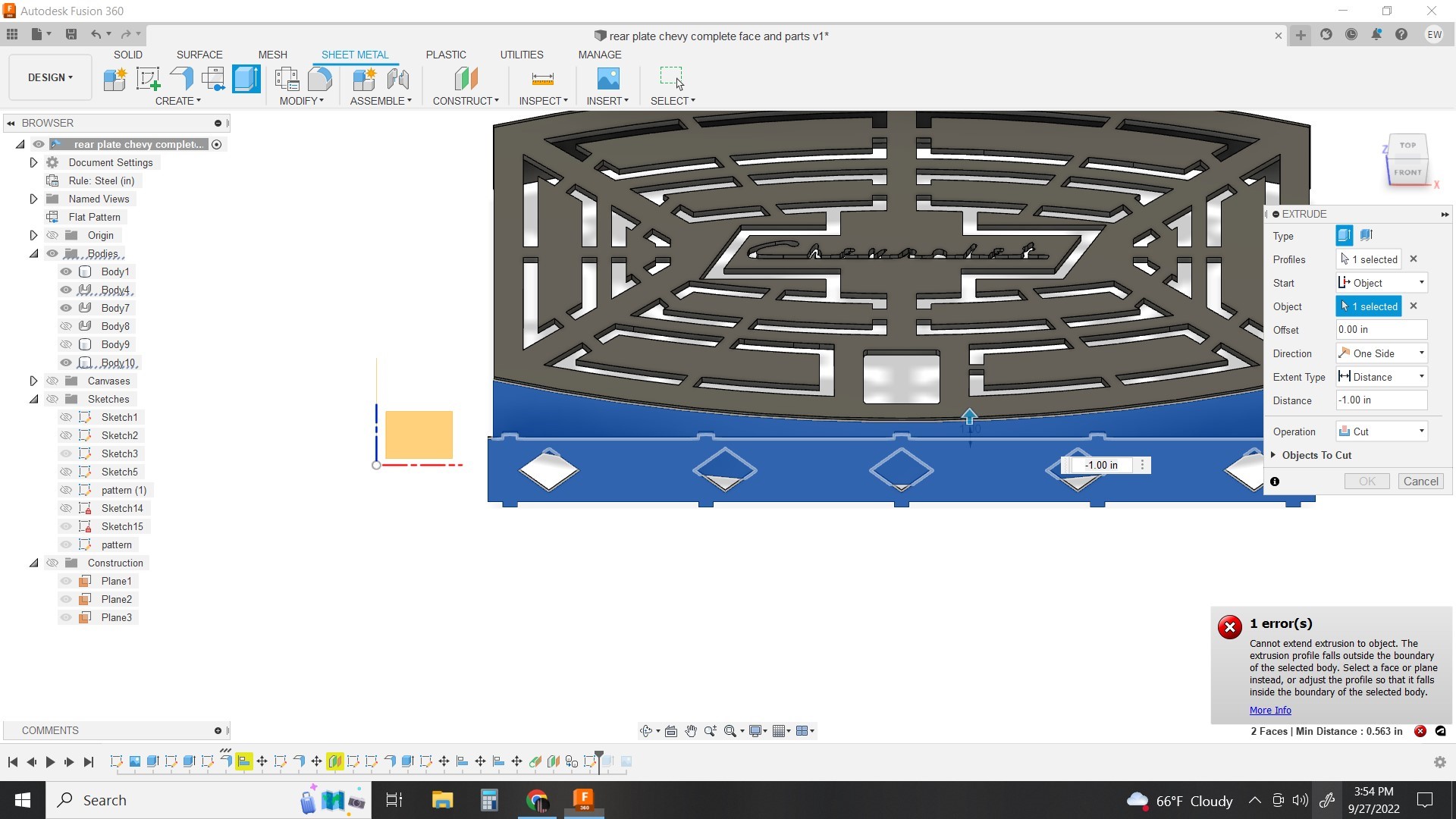This screenshot has width=1456, height=819.
Task: Click the Select tool icon
Action: [672, 79]
